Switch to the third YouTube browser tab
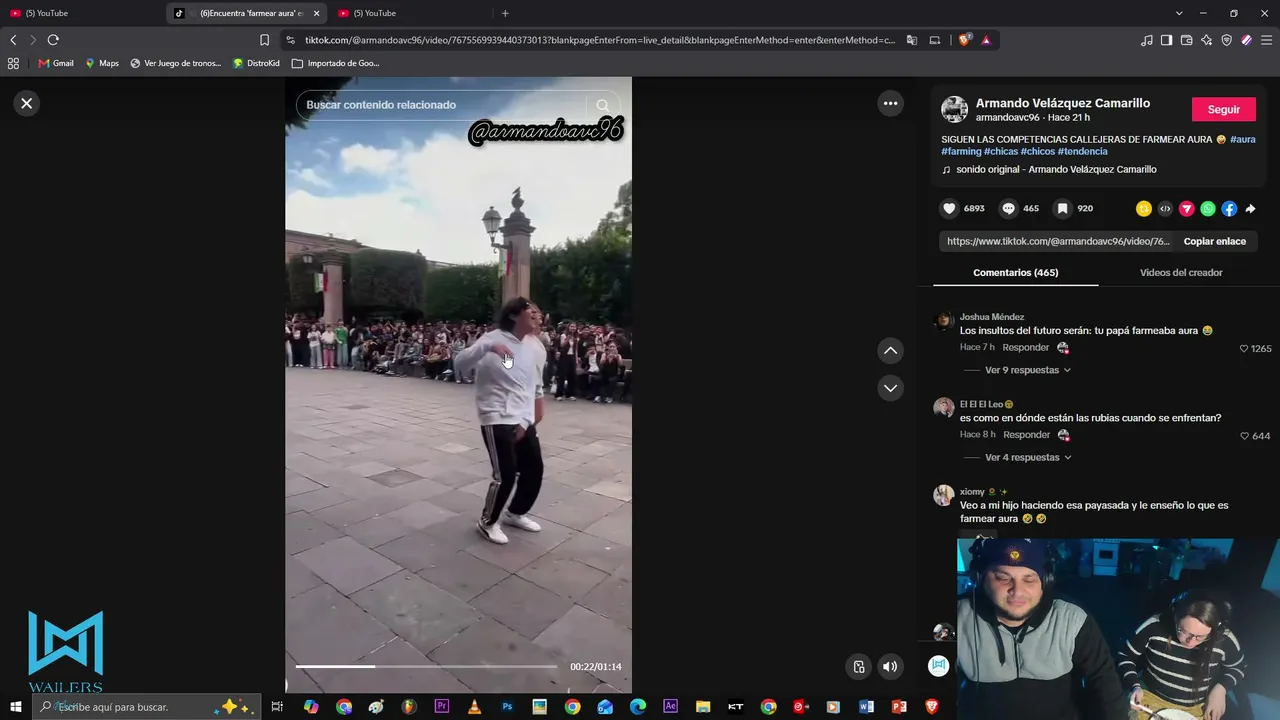Screen dimensions: 1280x720 point(408,13)
